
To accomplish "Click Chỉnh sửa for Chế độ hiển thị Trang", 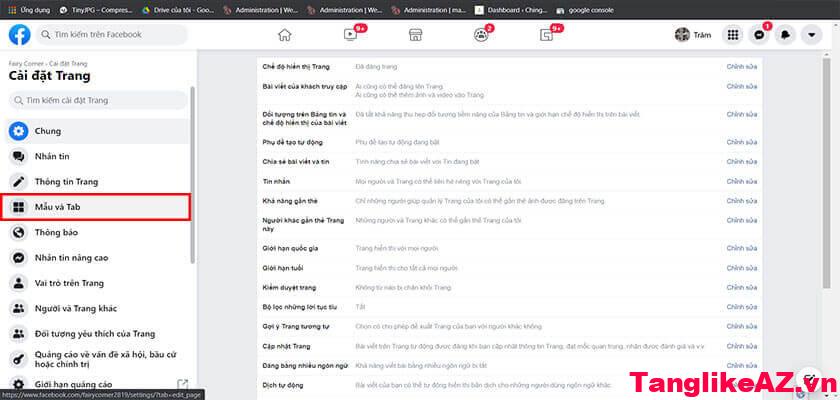I will pyautogui.click(x=741, y=65).
